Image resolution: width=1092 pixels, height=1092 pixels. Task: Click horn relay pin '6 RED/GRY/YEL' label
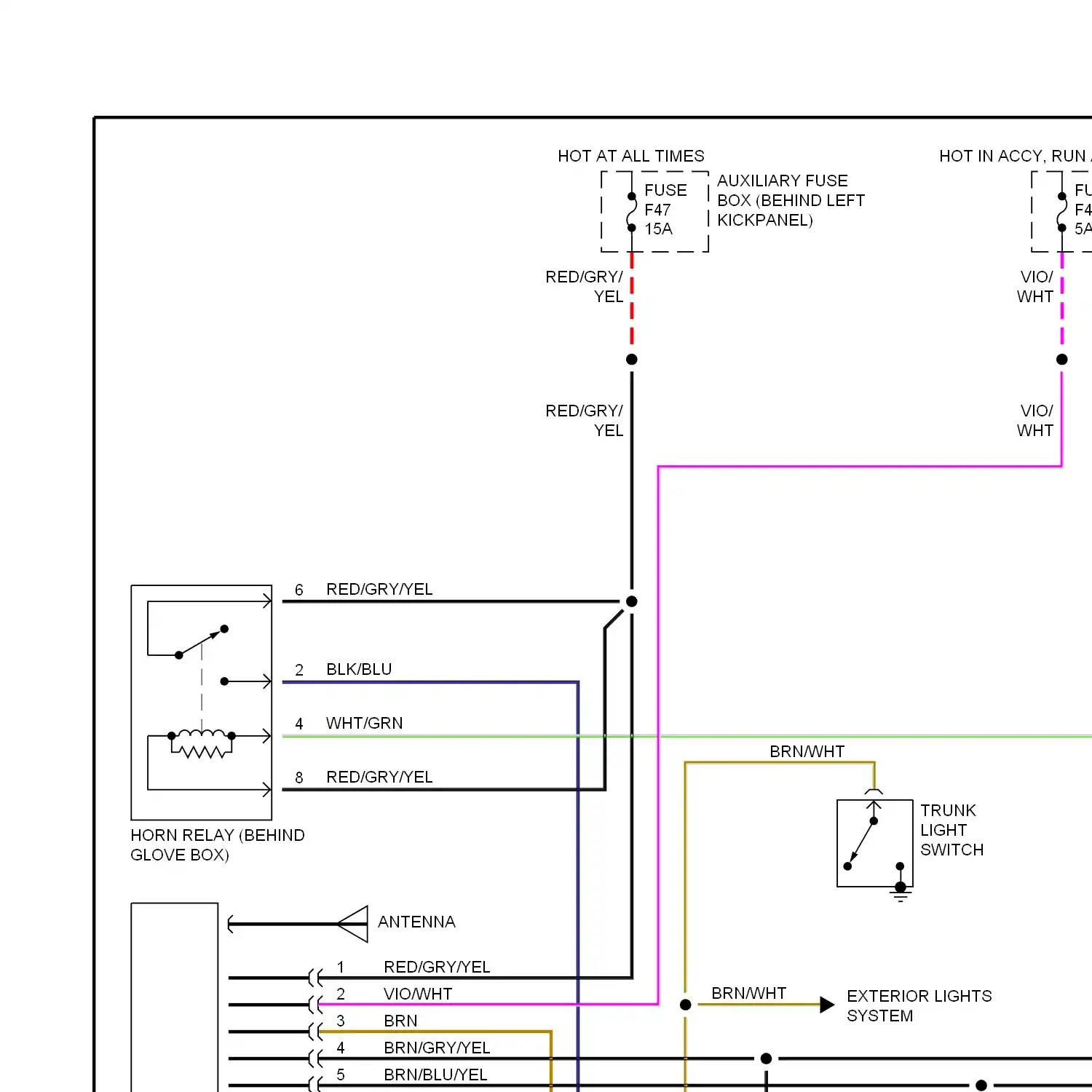pos(363,589)
